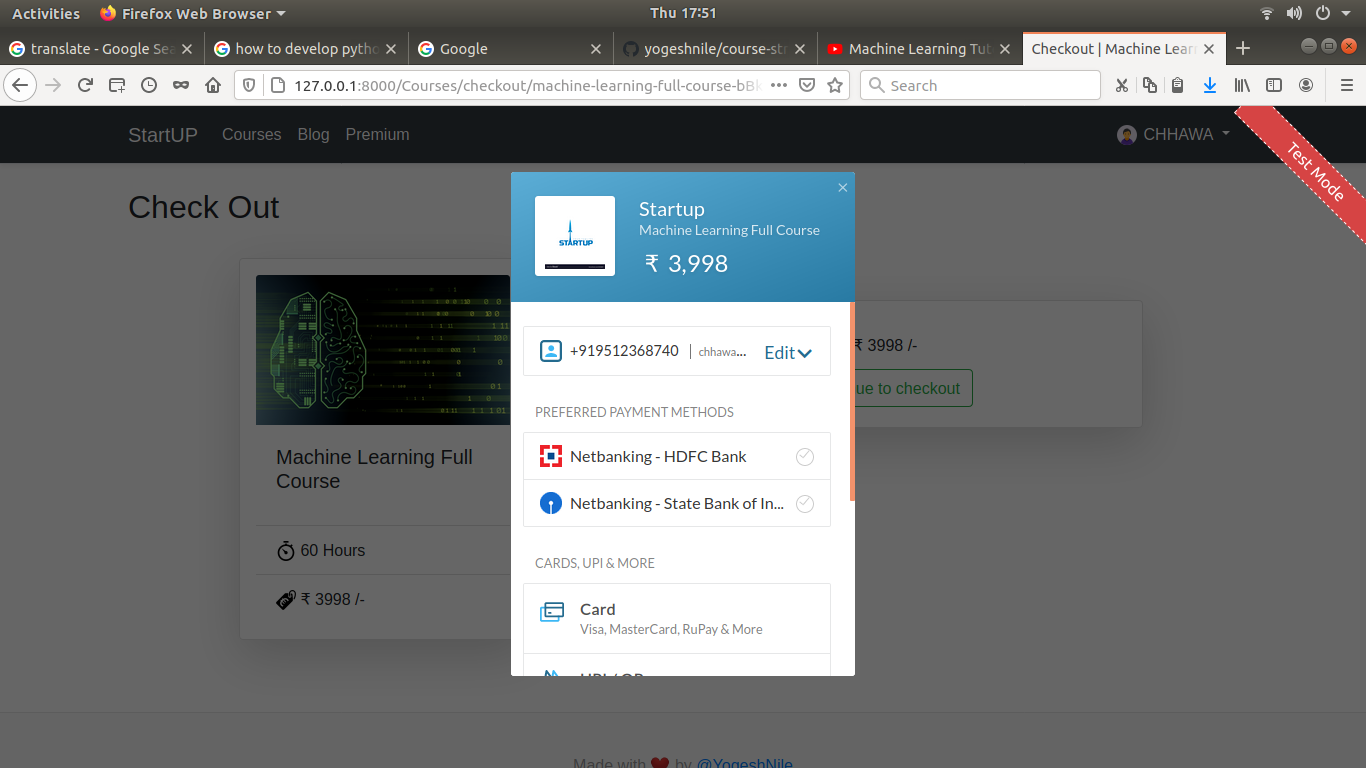Viewport: 1366px width, 768px height.
Task: Open page actions three-dot menu
Action: [779, 85]
